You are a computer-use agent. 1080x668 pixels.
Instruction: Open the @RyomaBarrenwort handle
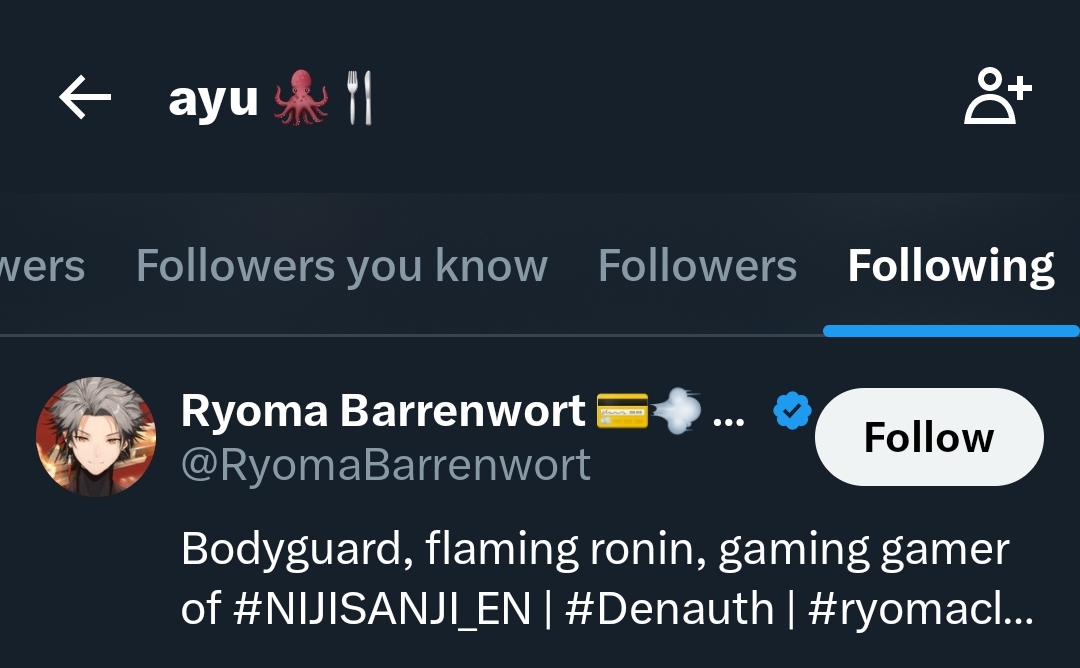(x=386, y=465)
